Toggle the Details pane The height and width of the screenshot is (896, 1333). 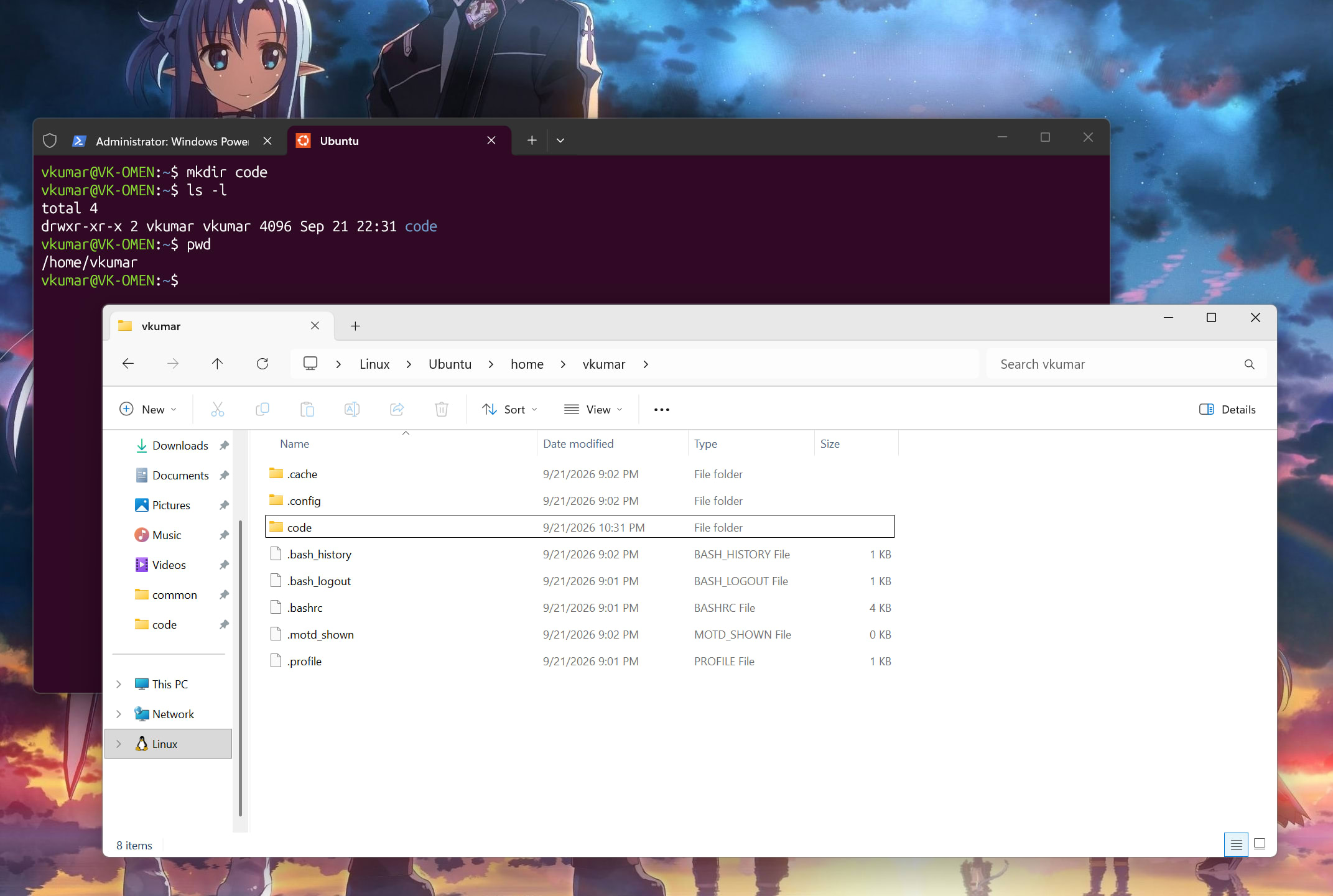[x=1227, y=409]
